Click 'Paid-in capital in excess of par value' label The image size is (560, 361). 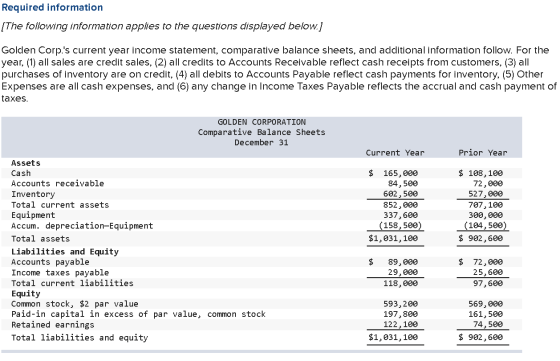pos(138,314)
